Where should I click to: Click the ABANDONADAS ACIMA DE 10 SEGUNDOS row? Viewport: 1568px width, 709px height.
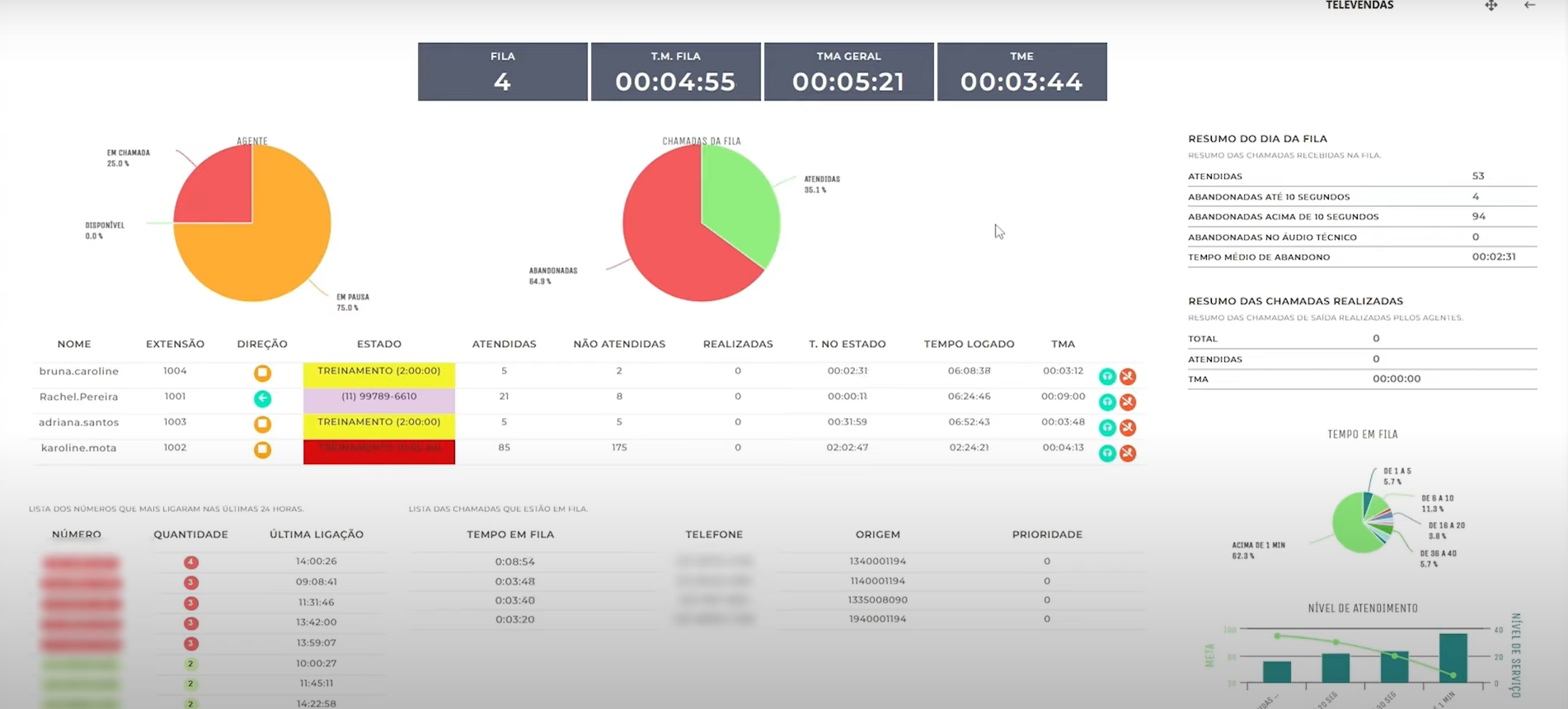coord(1362,217)
